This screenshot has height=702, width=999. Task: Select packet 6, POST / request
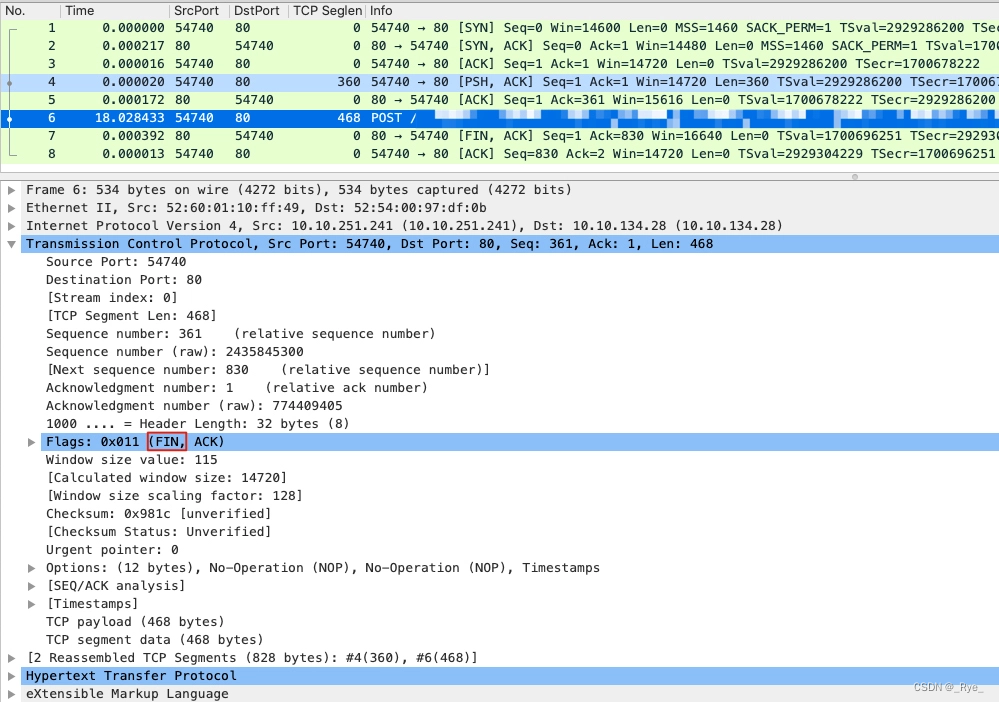tap(500, 118)
